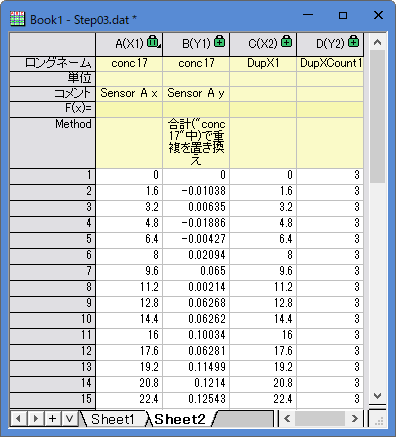Go to next sheet tab arrow
396x437 pixels.
[35, 418]
